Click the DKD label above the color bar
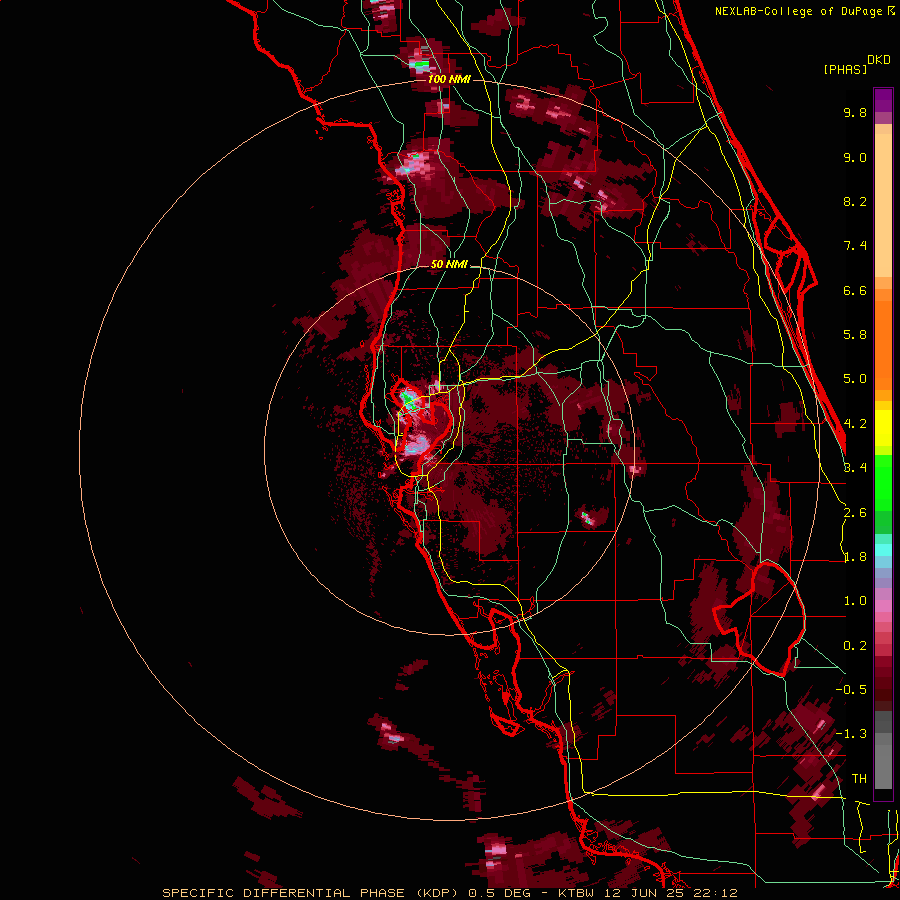Image resolution: width=900 pixels, height=900 pixels. [x=879, y=60]
